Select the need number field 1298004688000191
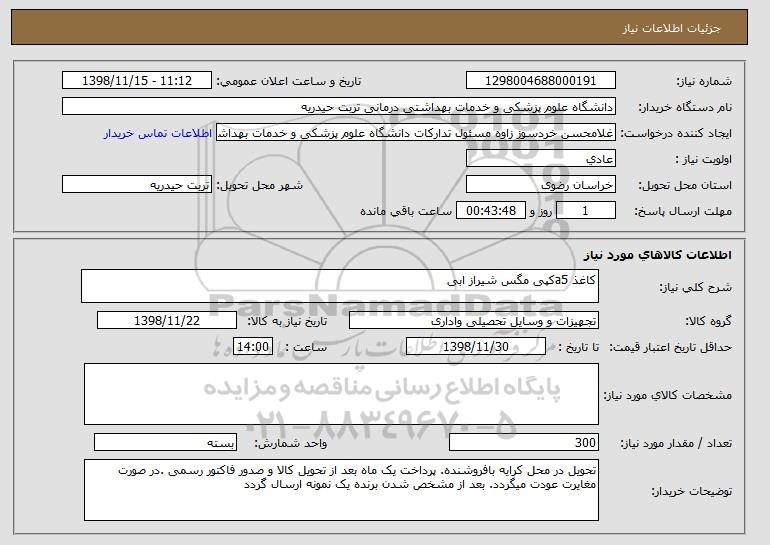 (541, 81)
